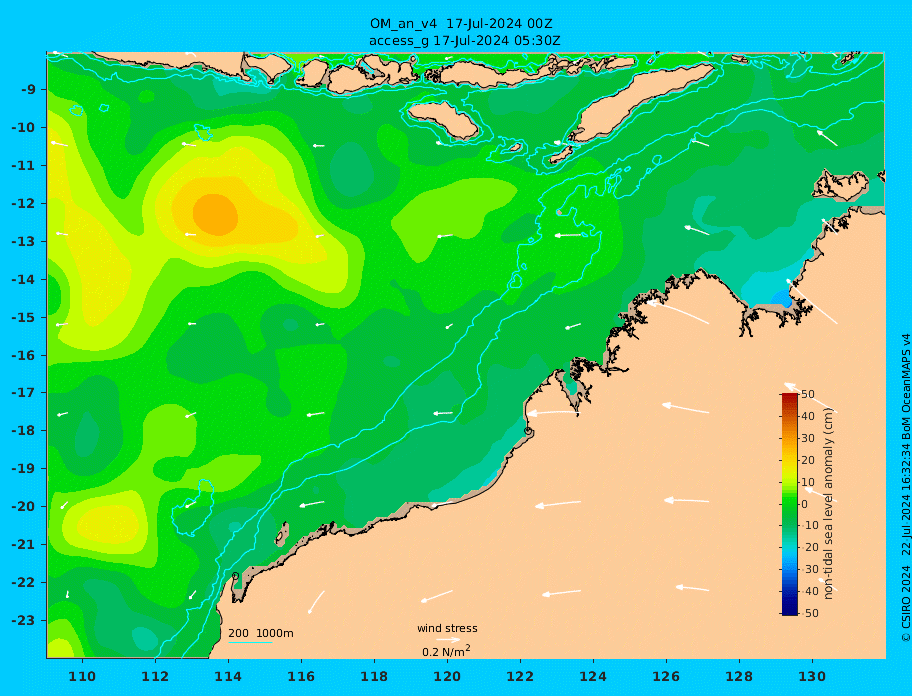Click the '-9' latitude axis label

[x=29, y=90]
